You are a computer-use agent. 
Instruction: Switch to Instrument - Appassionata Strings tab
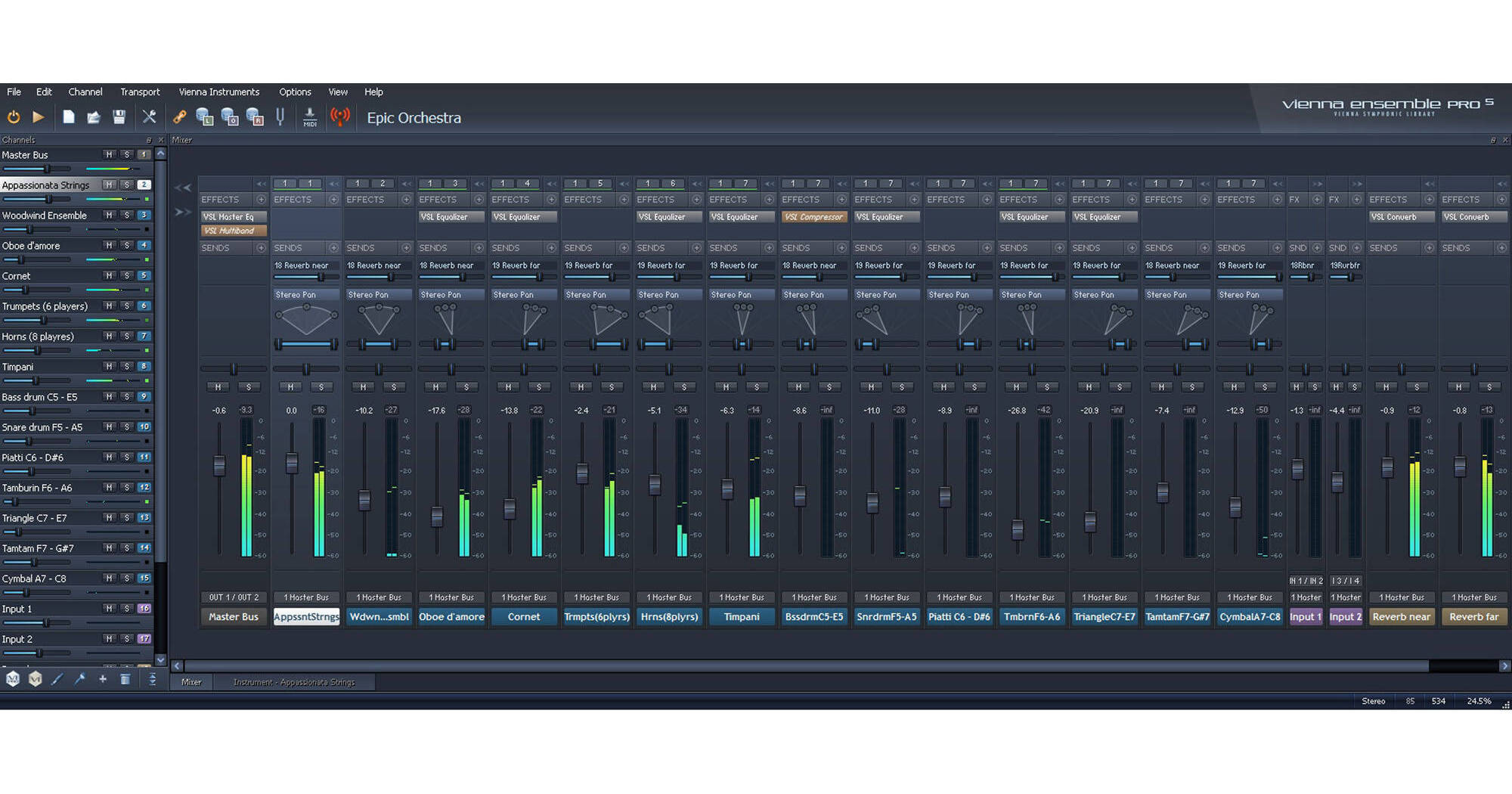[294, 682]
